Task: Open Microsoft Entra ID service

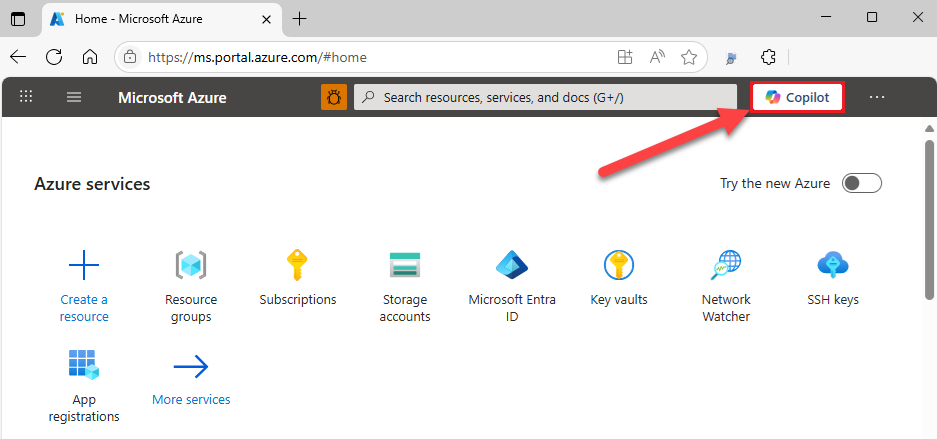Action: coord(512,266)
